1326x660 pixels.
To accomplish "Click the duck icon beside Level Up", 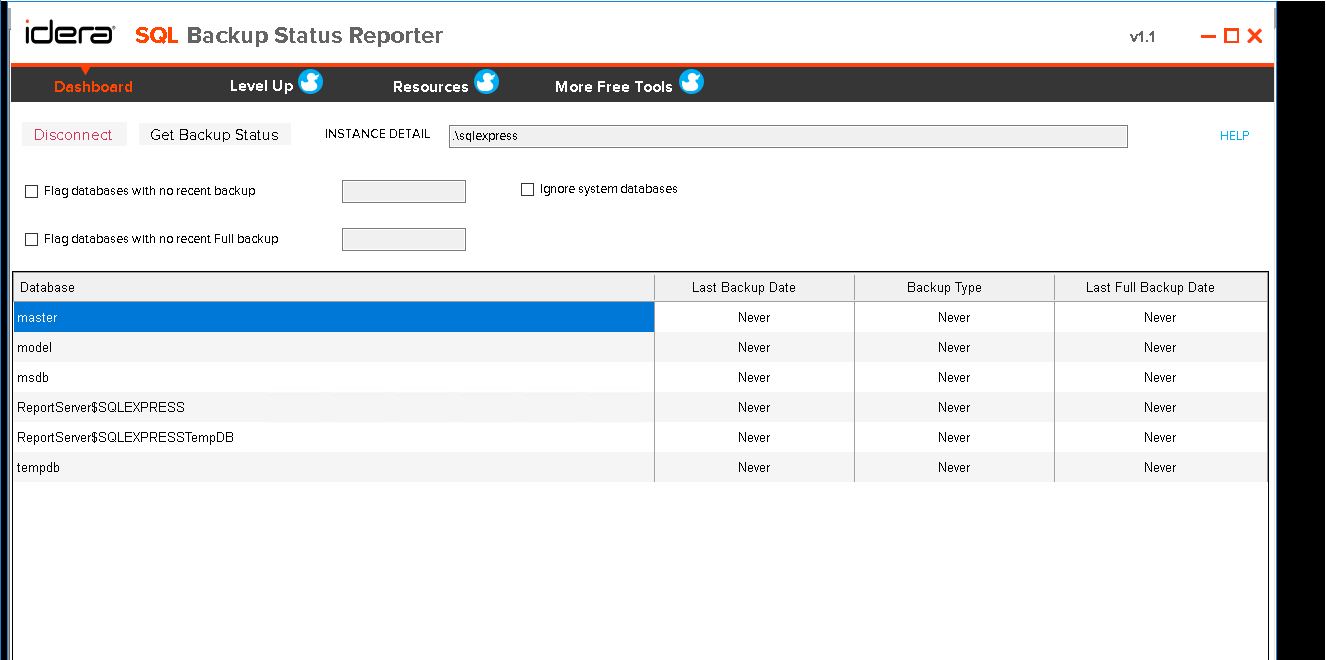I will tap(310, 83).
